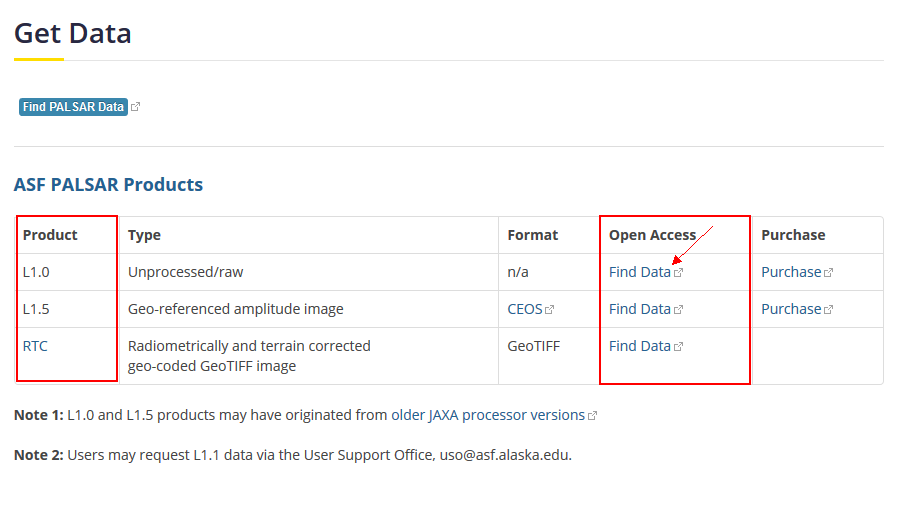Open the CEOS format link

pyautogui.click(x=525, y=309)
